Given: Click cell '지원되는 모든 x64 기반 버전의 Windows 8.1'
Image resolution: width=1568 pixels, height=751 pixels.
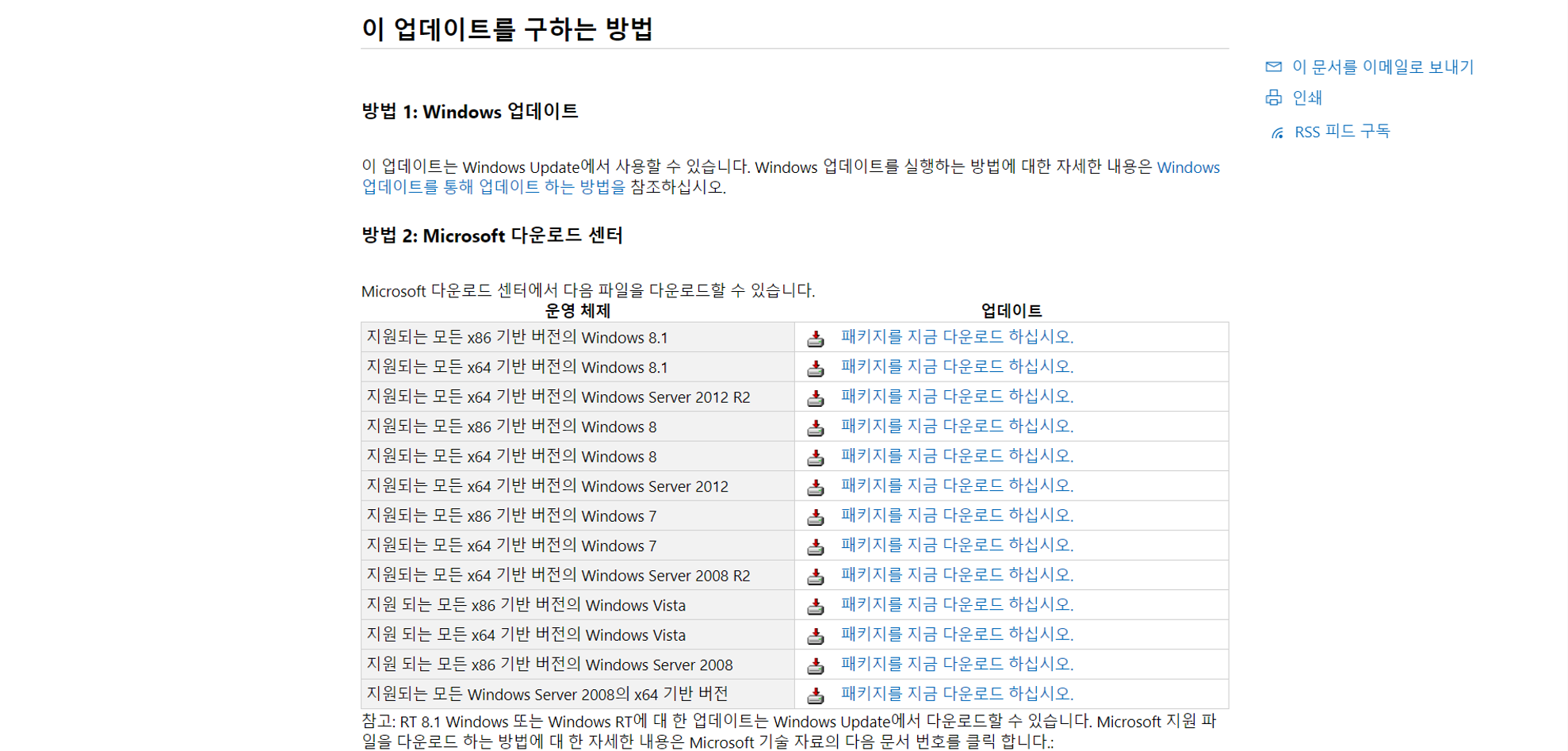Looking at the screenshot, I should tap(578, 367).
